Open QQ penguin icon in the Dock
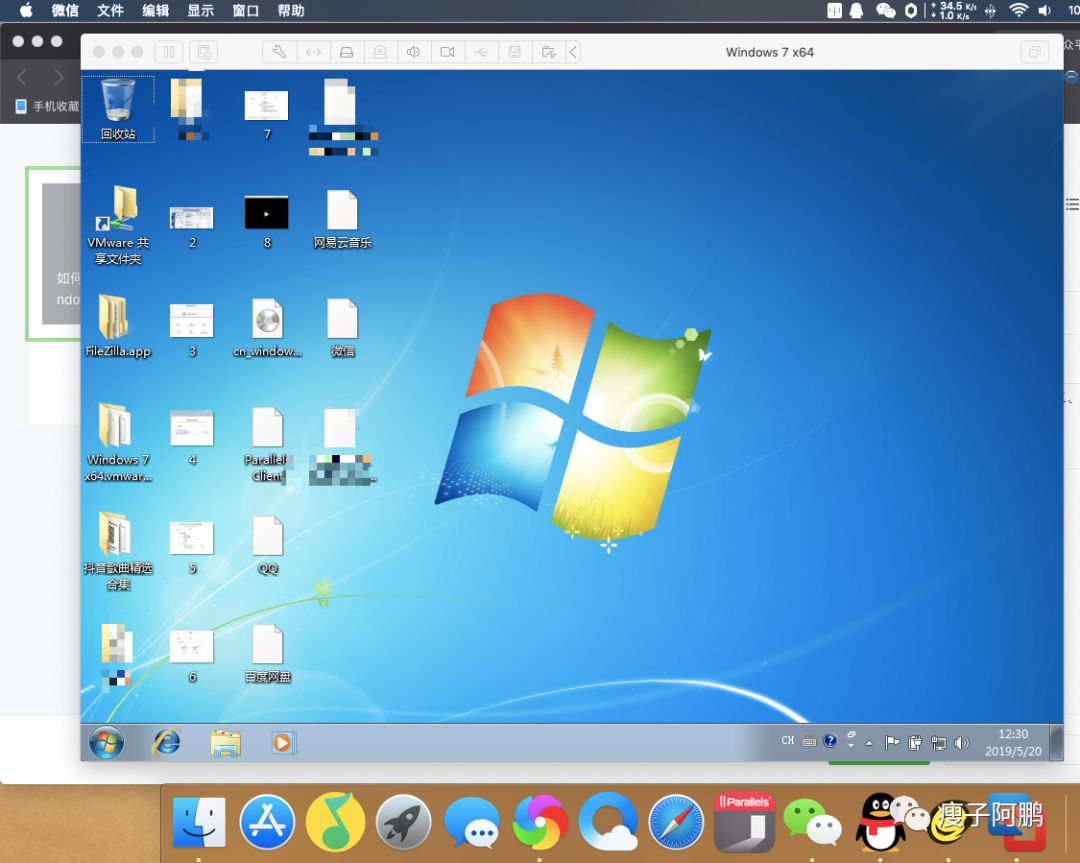Screen dimensions: 1080x863 coord(881,822)
